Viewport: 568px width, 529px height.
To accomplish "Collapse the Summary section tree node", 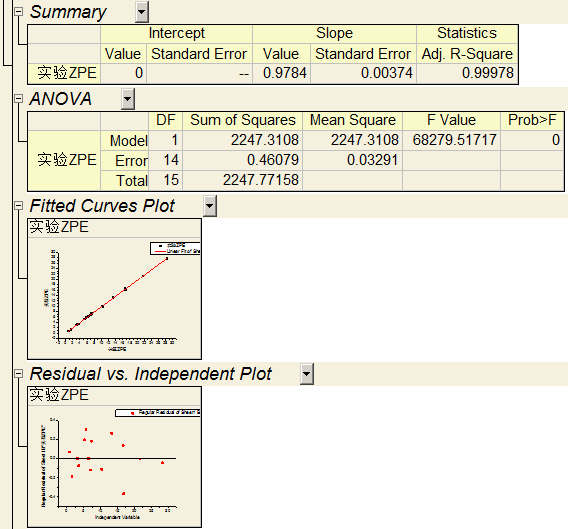I will tap(18, 12).
